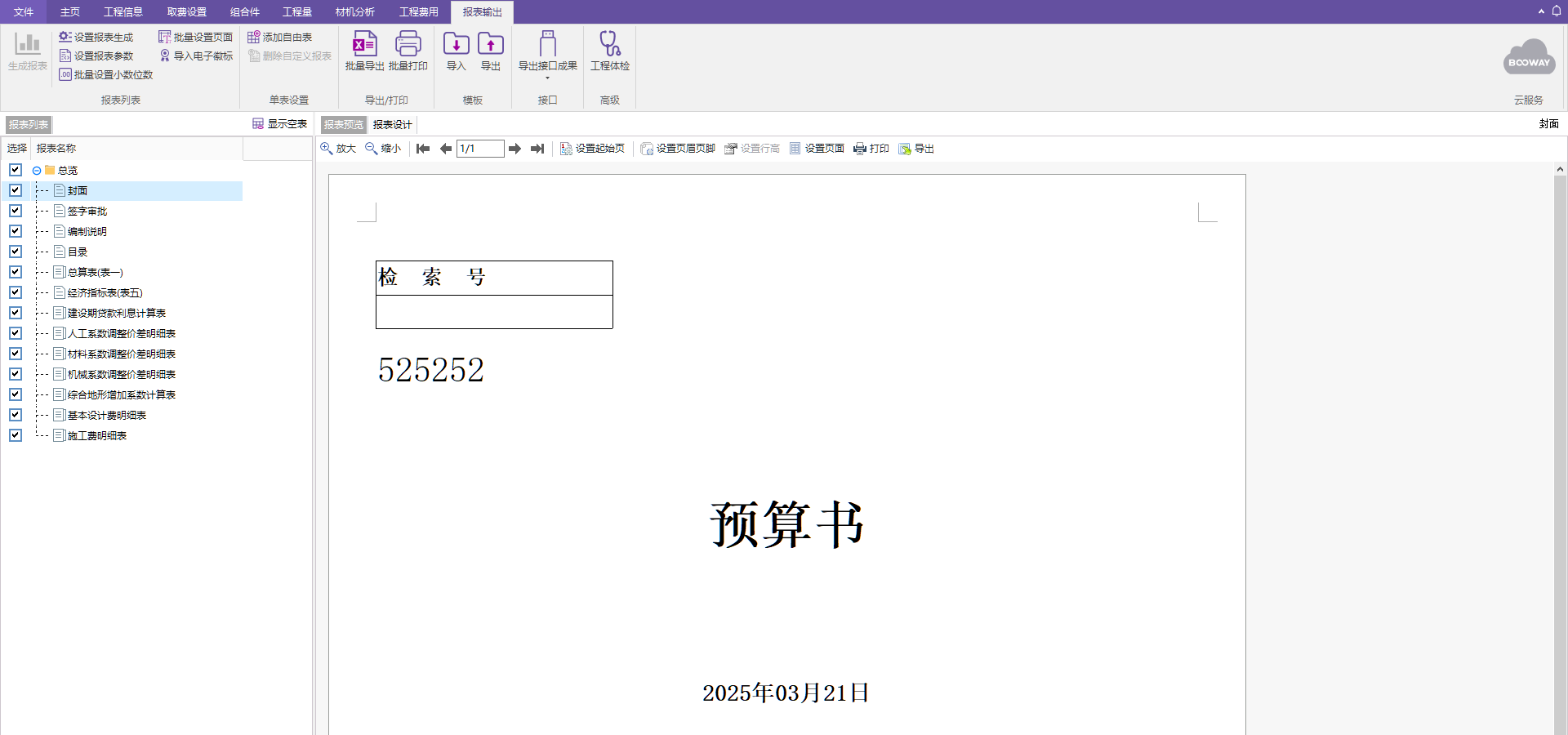Click 批量设置页面 tool

pyautogui.click(x=196, y=37)
